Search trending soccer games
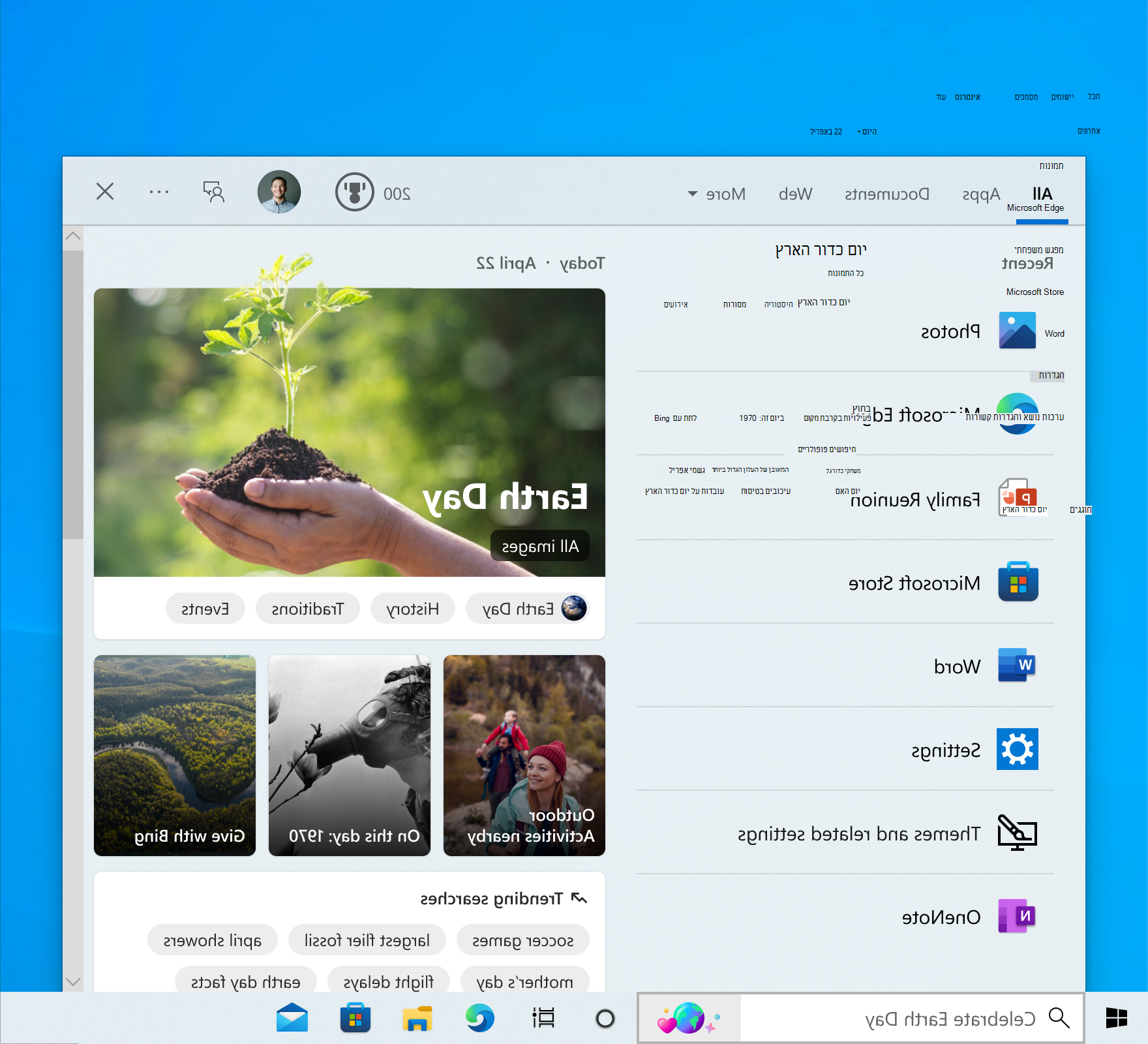The height and width of the screenshot is (1044, 1148). click(x=523, y=940)
